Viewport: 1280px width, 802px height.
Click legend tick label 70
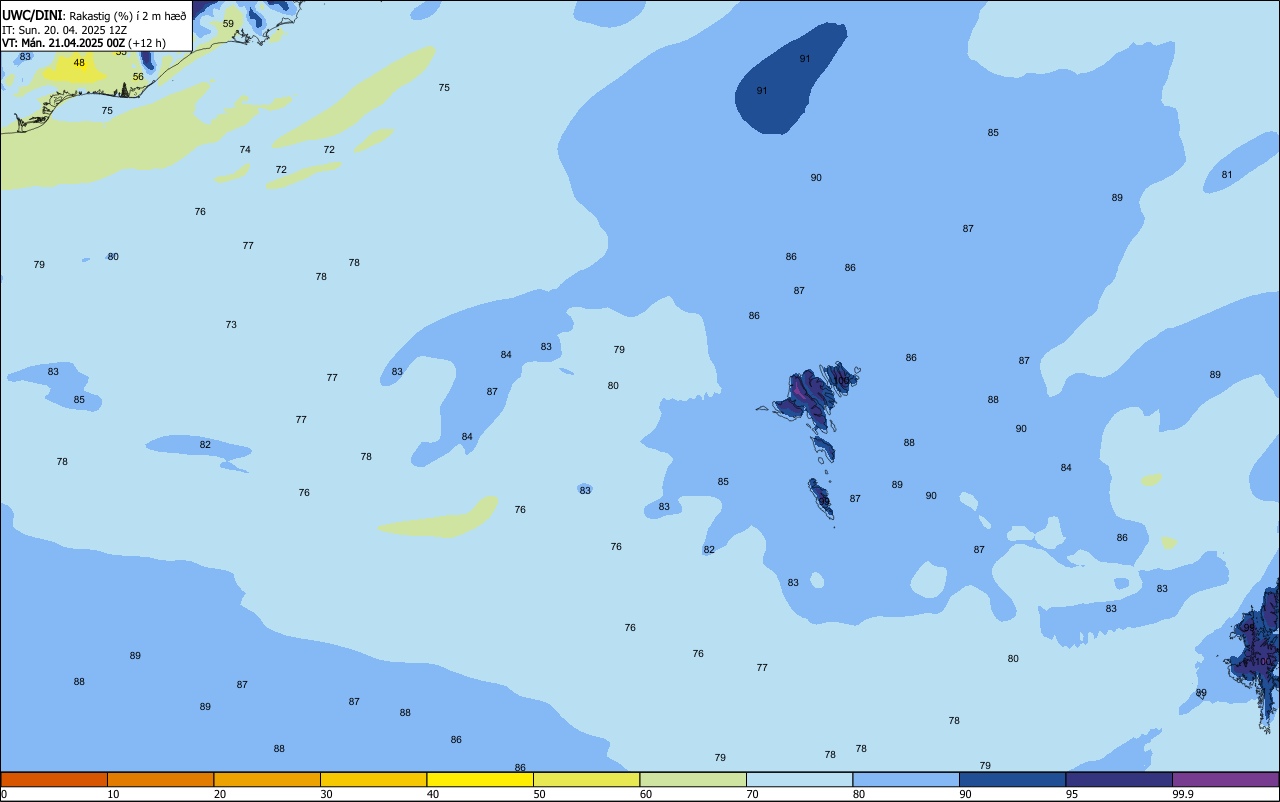752,794
